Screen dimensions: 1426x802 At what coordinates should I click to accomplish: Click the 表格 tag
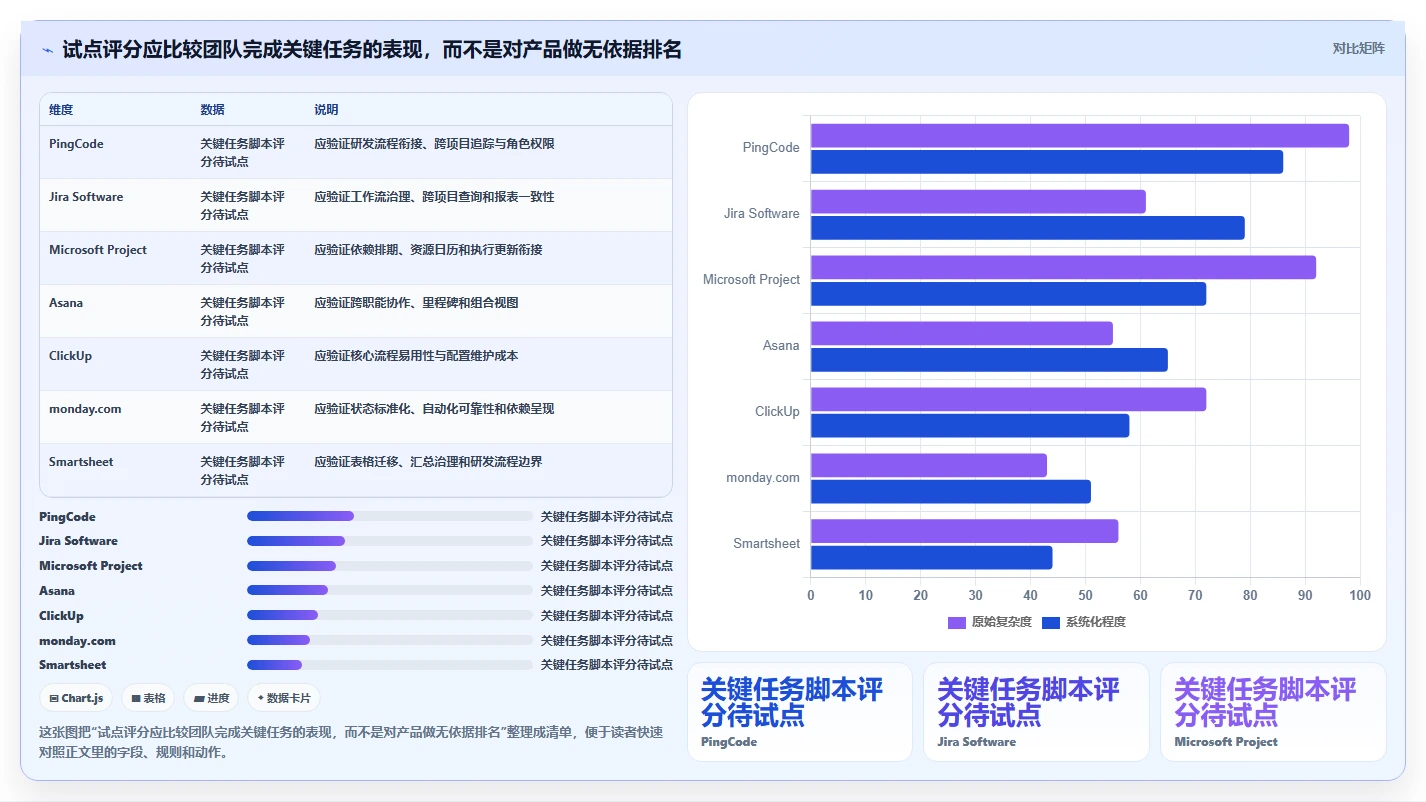click(149, 698)
